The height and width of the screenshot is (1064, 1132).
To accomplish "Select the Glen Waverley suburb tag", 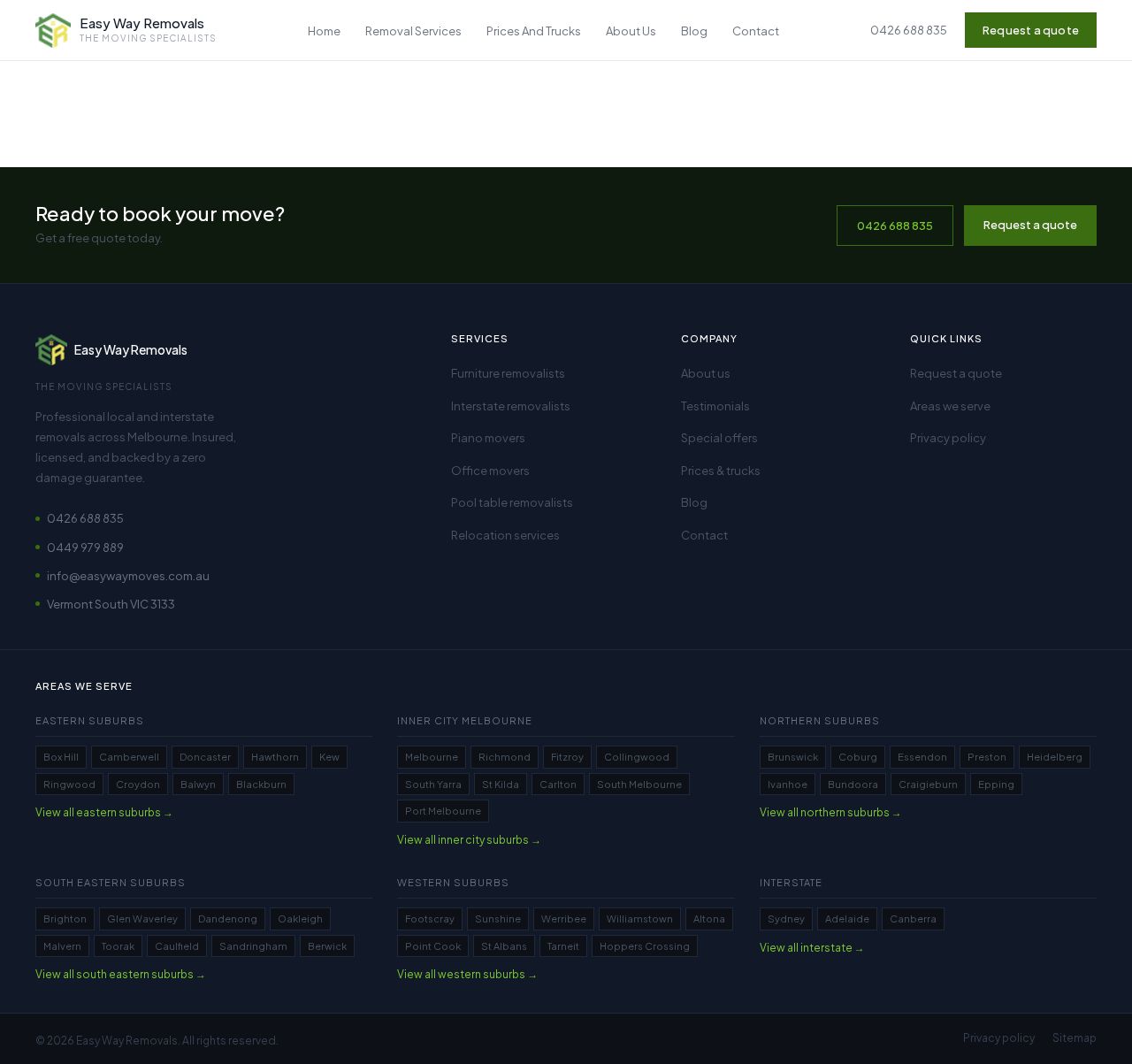I will tap(142, 919).
